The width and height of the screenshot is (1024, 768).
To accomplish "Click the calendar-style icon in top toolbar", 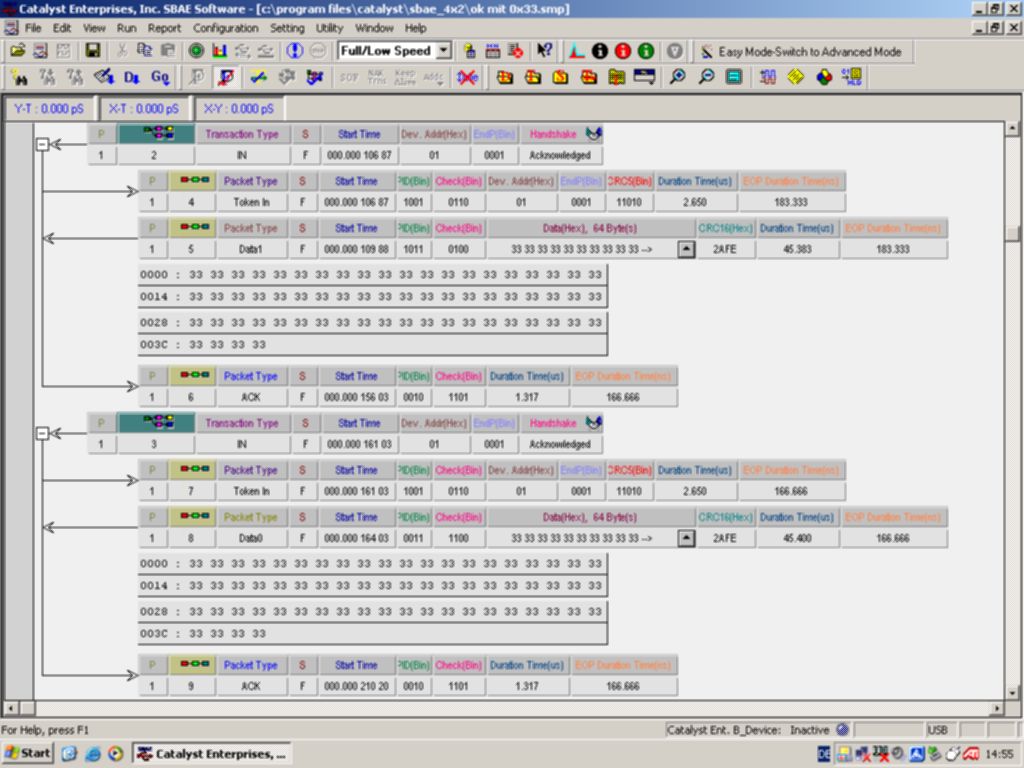I will (x=492, y=50).
